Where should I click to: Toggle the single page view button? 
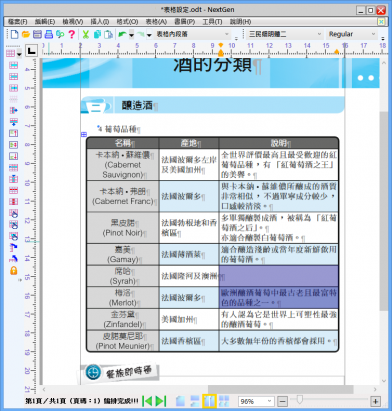[180, 401]
